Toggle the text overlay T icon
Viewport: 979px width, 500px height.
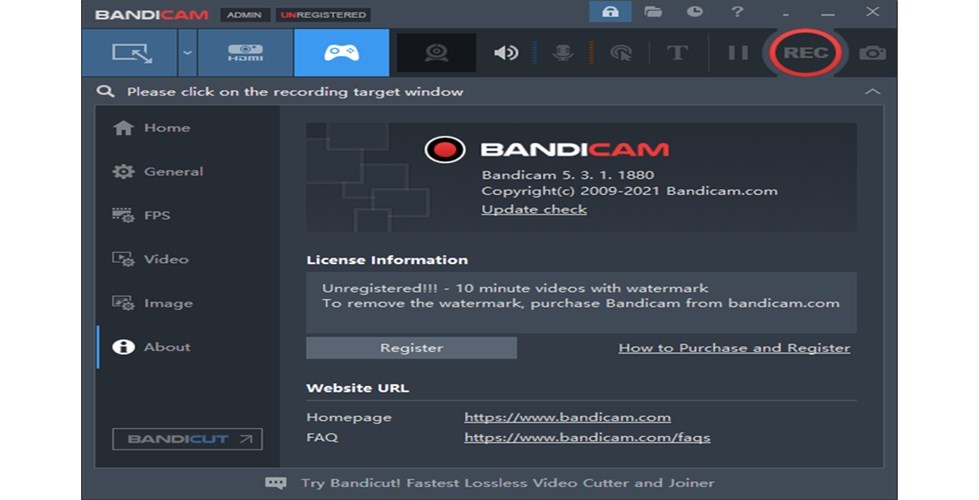point(677,53)
